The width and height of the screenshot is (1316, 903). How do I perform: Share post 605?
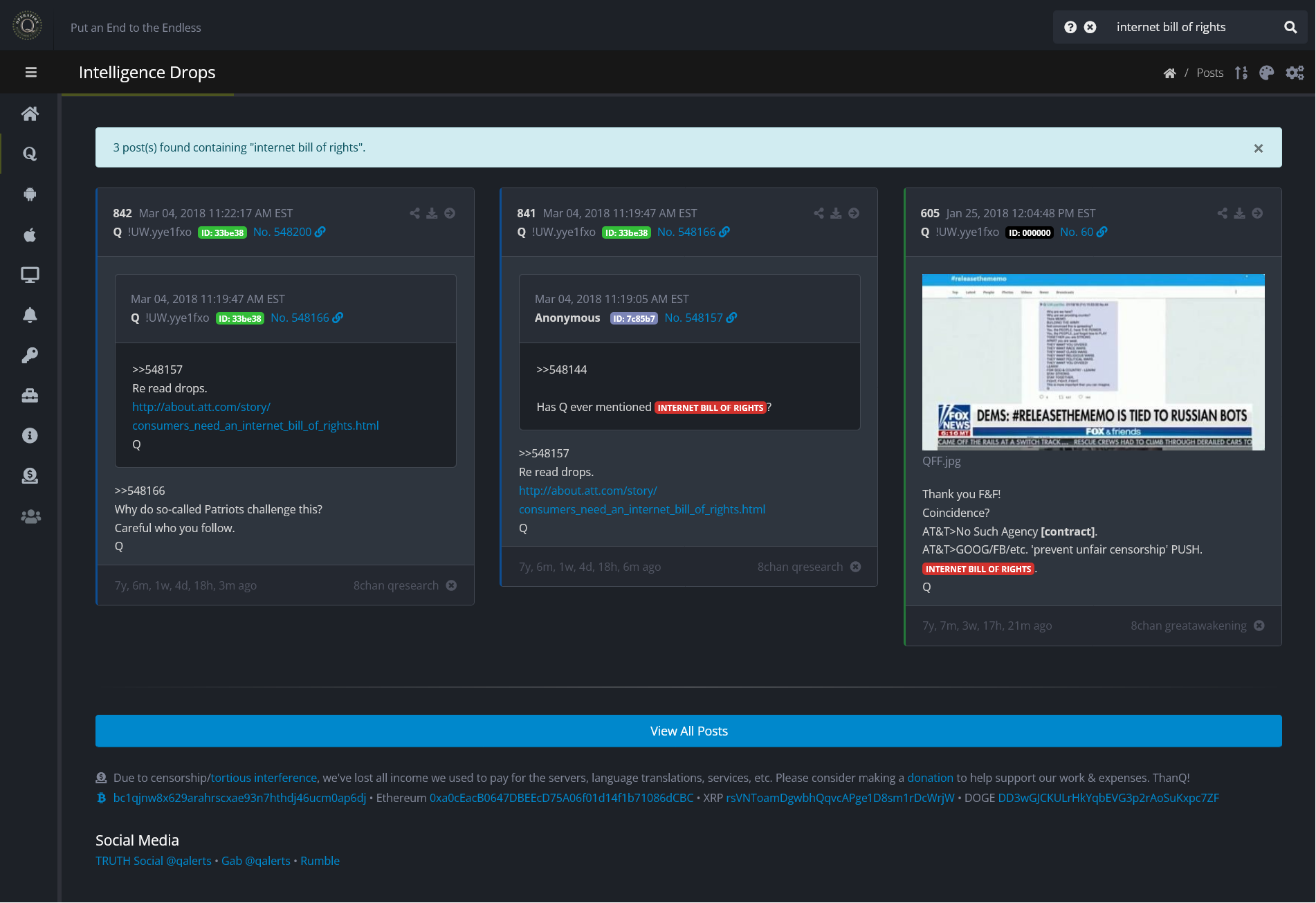[x=1223, y=213]
